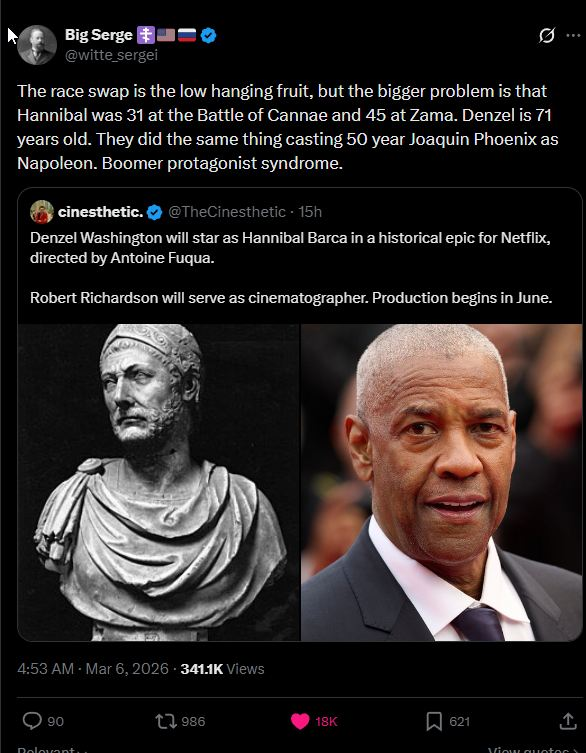Open the @witte_sergei handle link
This screenshot has height=753, width=586.
click(111, 55)
